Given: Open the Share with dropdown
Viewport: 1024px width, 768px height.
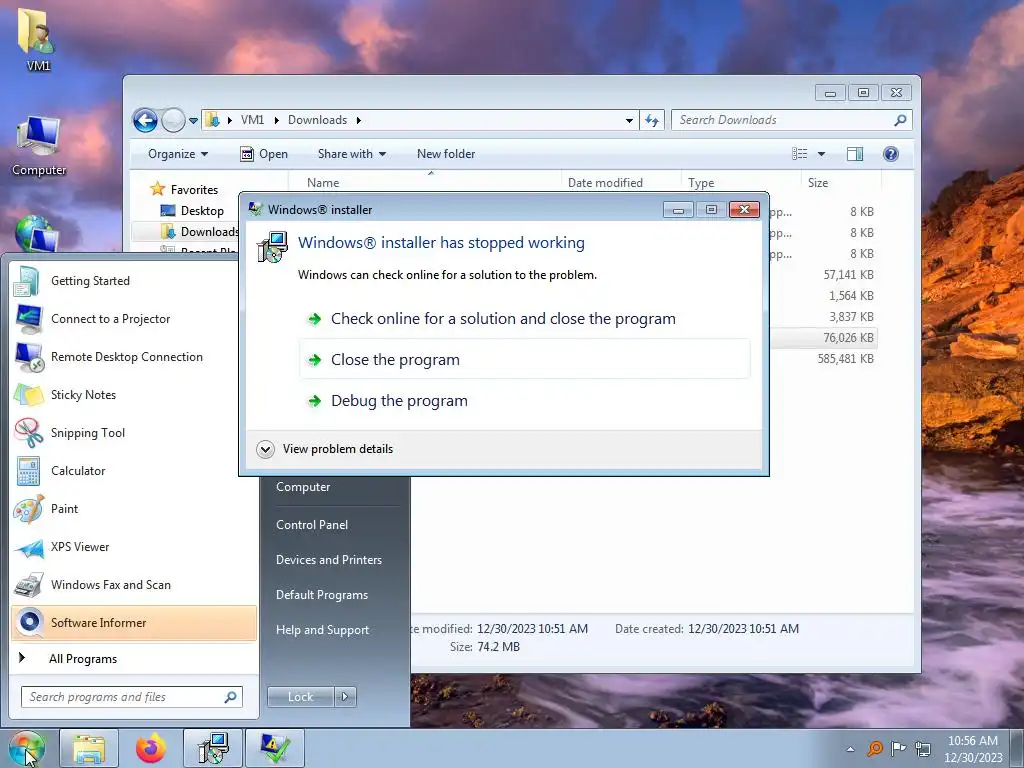Looking at the screenshot, I should tap(351, 154).
